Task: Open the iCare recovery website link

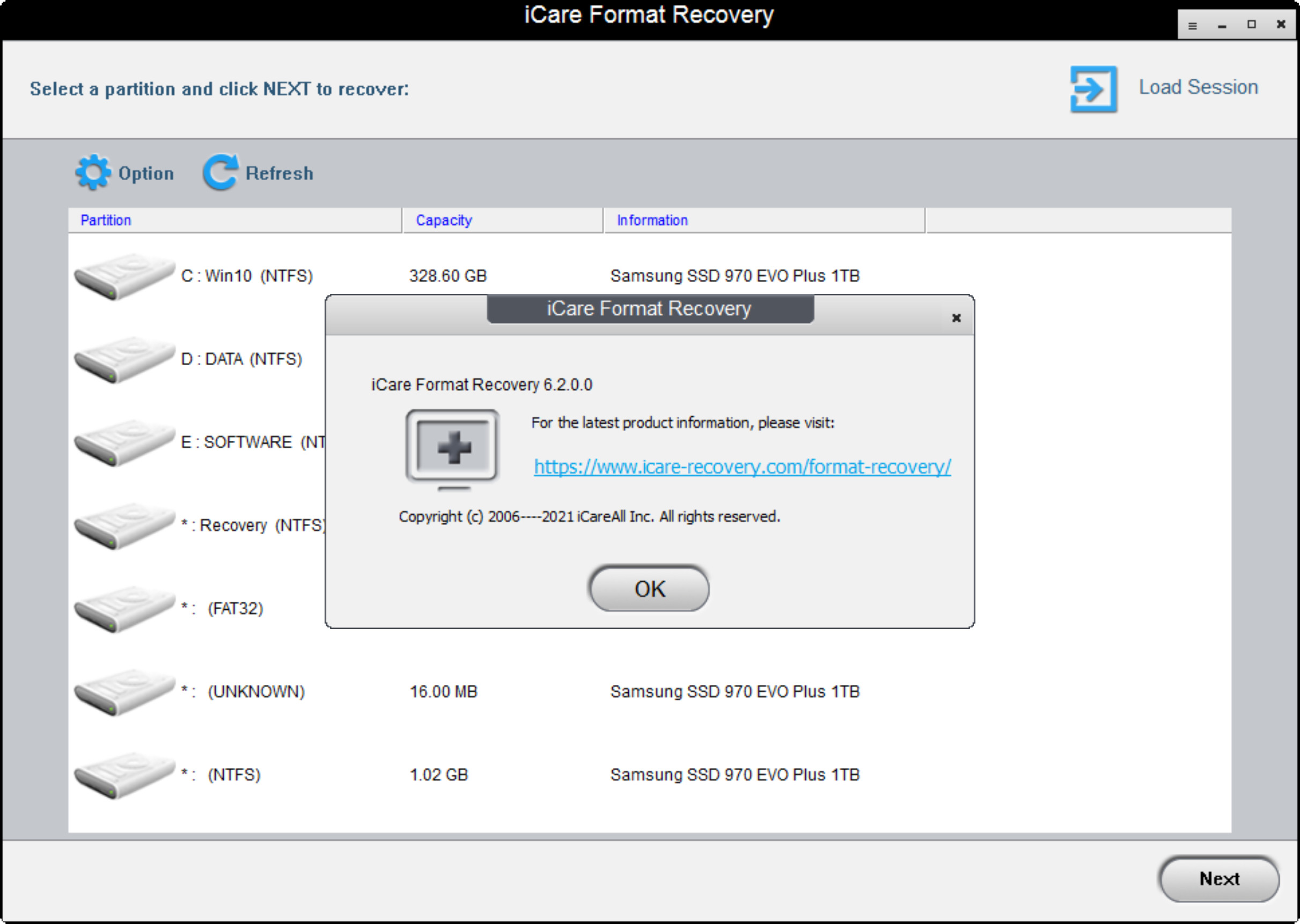Action: click(740, 465)
